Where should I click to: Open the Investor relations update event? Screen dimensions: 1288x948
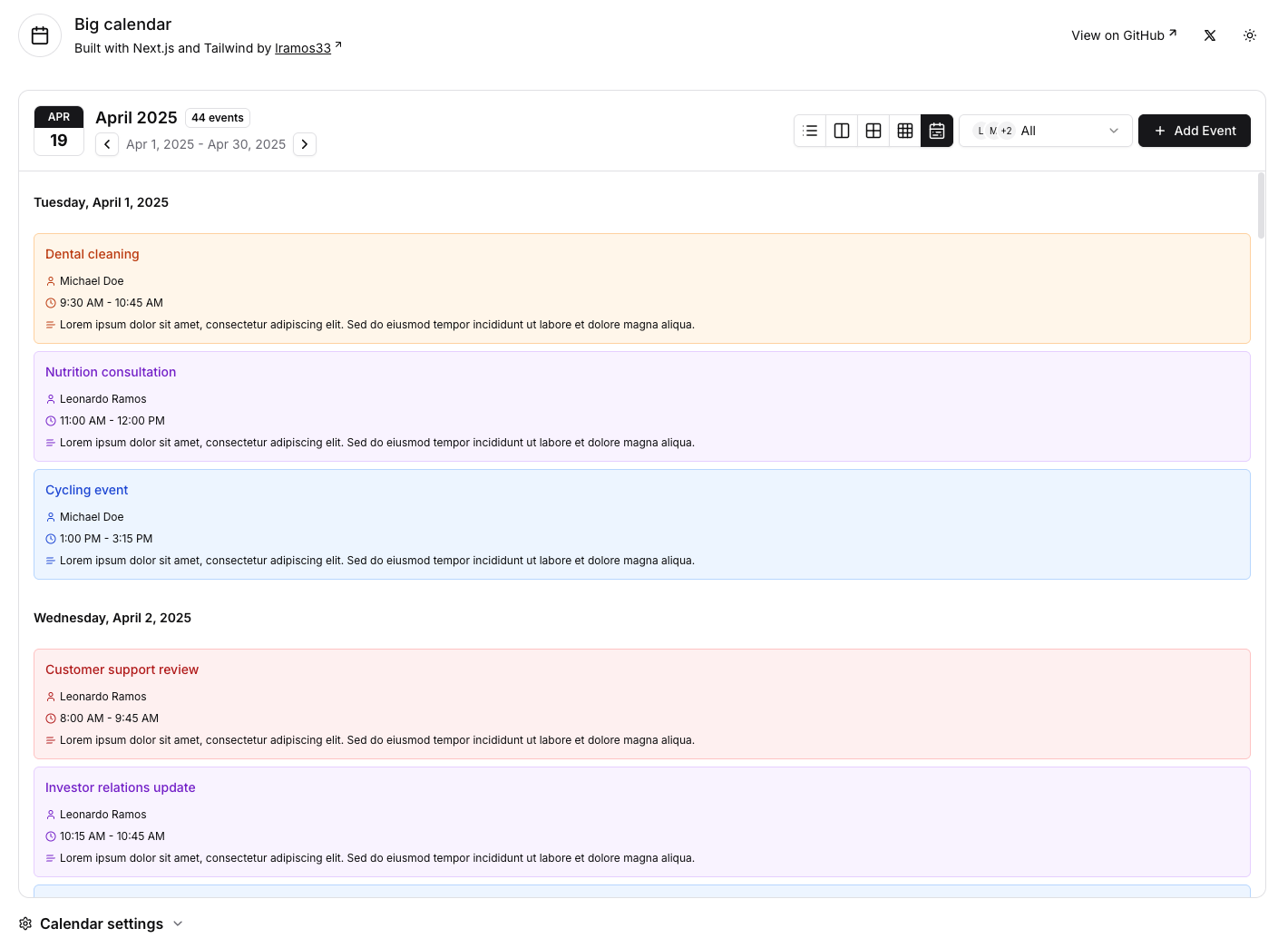click(642, 822)
